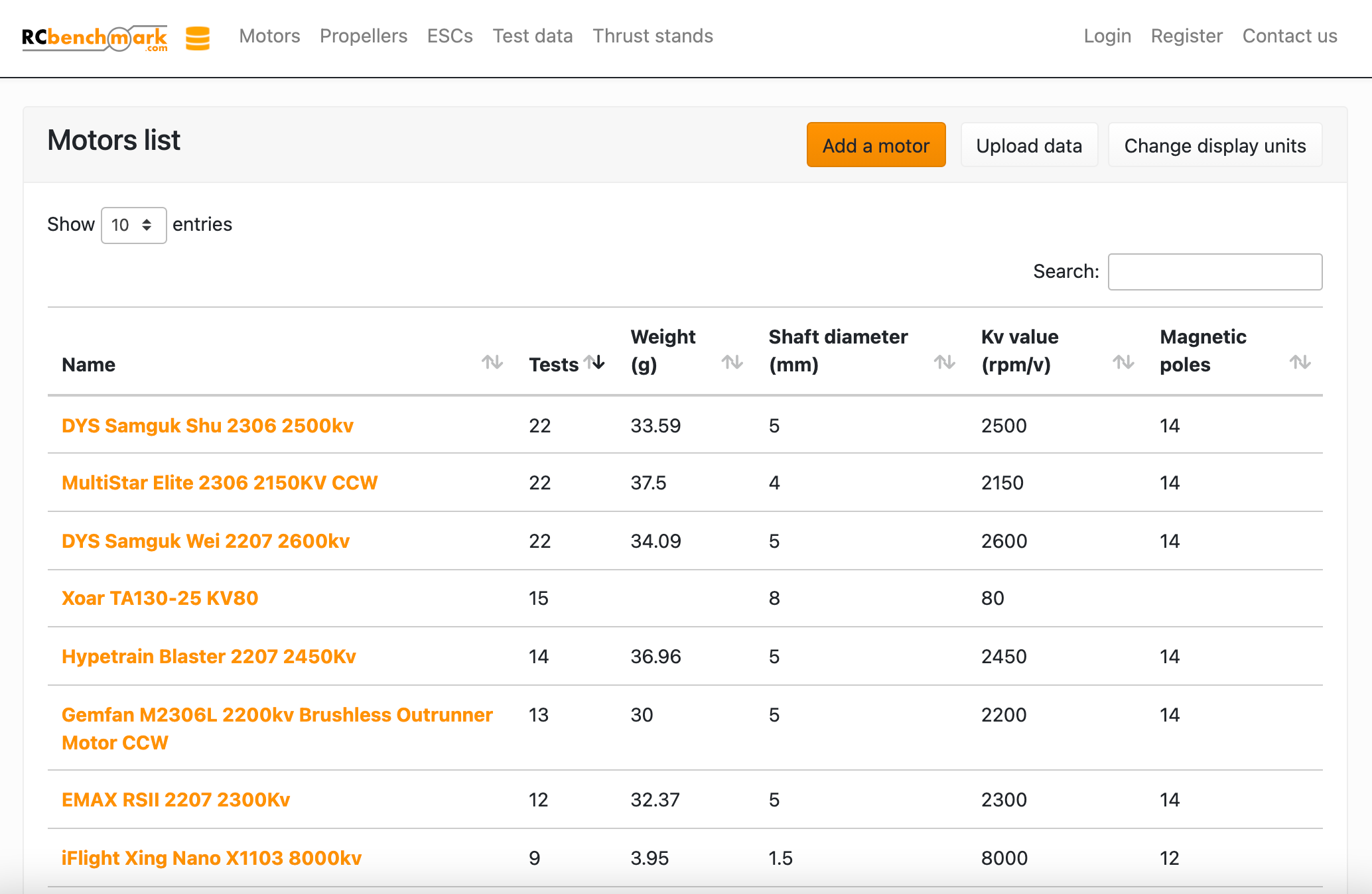Sort by Weight using the sort icon

[733, 363]
